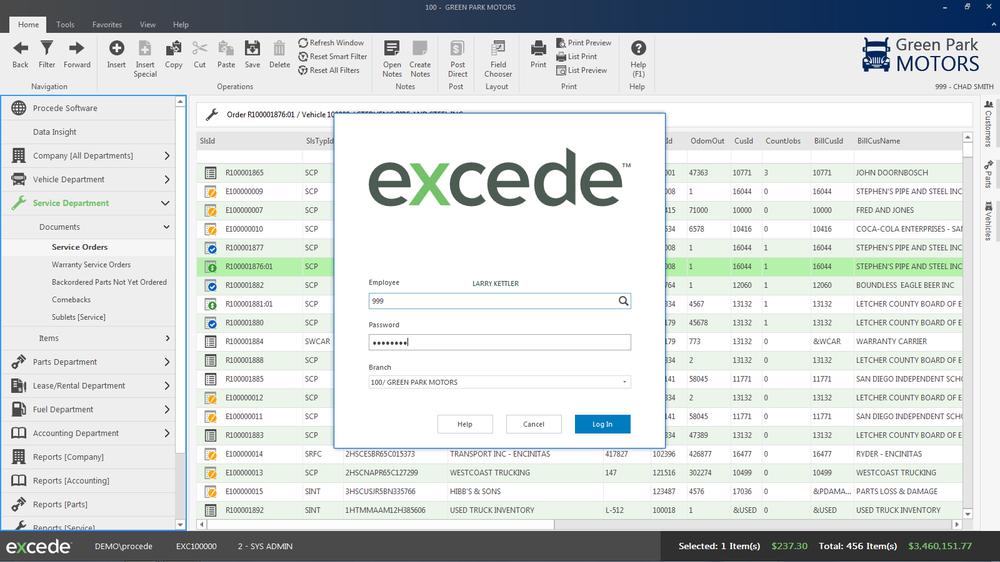Image resolution: width=1000 pixels, height=562 pixels.
Task: Expand Lease/Rental Department
Action: point(166,385)
